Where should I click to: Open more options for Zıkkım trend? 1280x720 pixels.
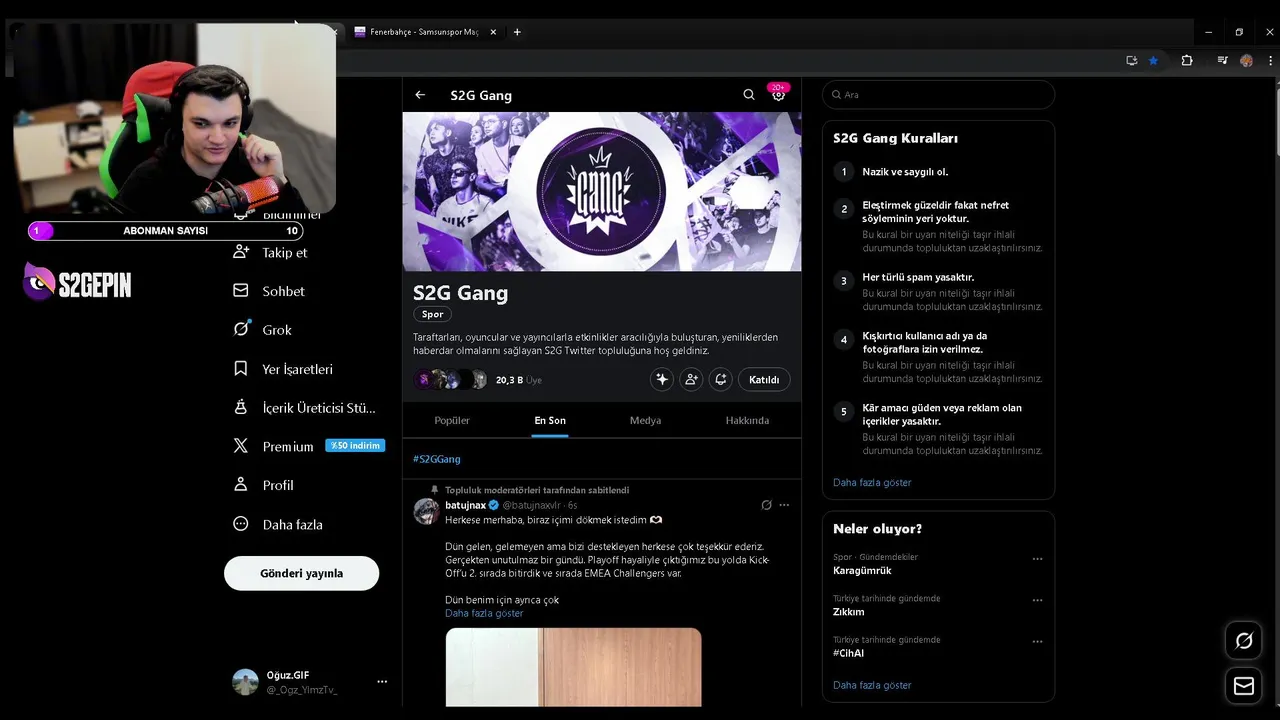[x=1037, y=601]
